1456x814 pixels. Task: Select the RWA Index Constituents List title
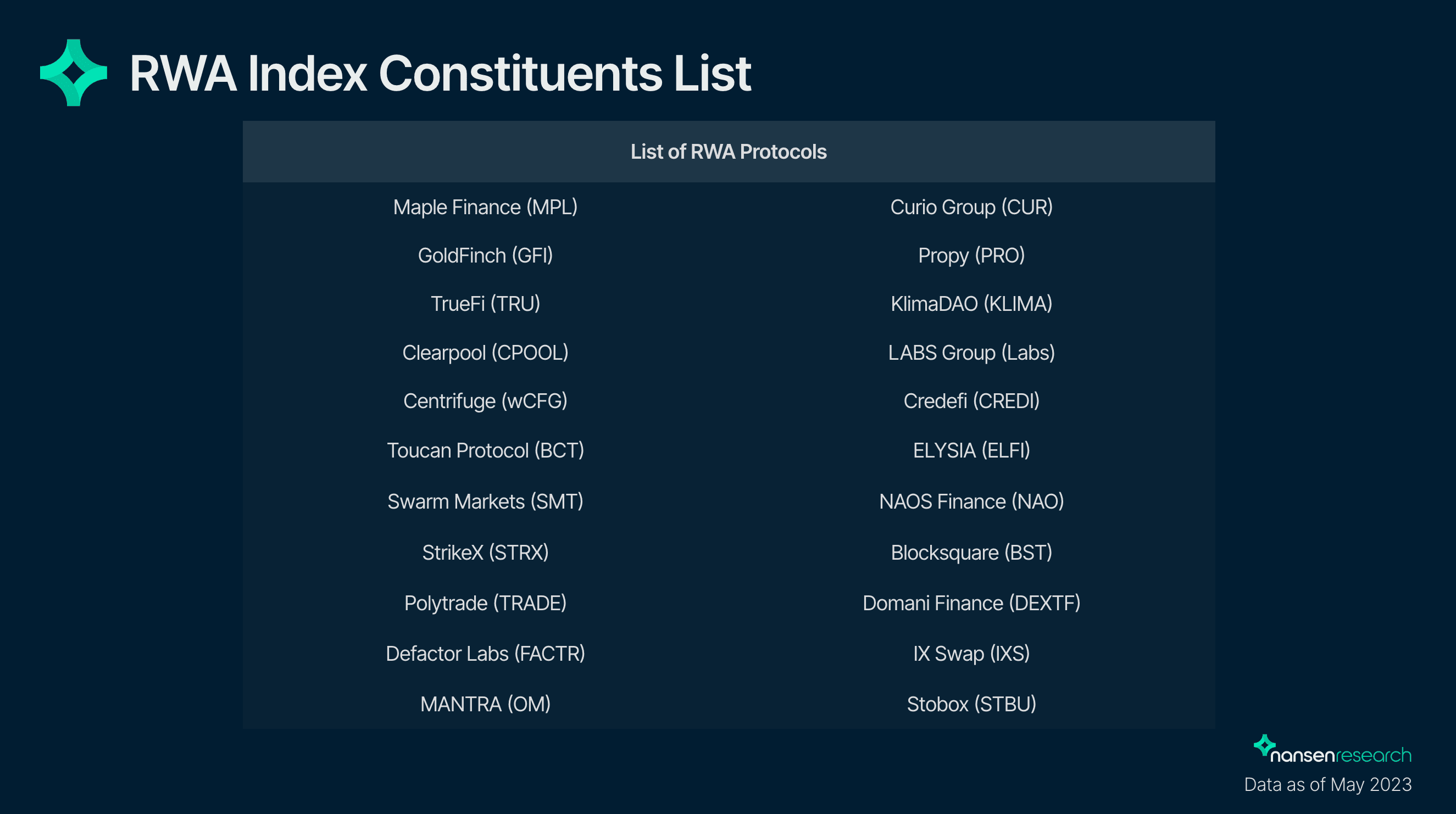(x=440, y=74)
